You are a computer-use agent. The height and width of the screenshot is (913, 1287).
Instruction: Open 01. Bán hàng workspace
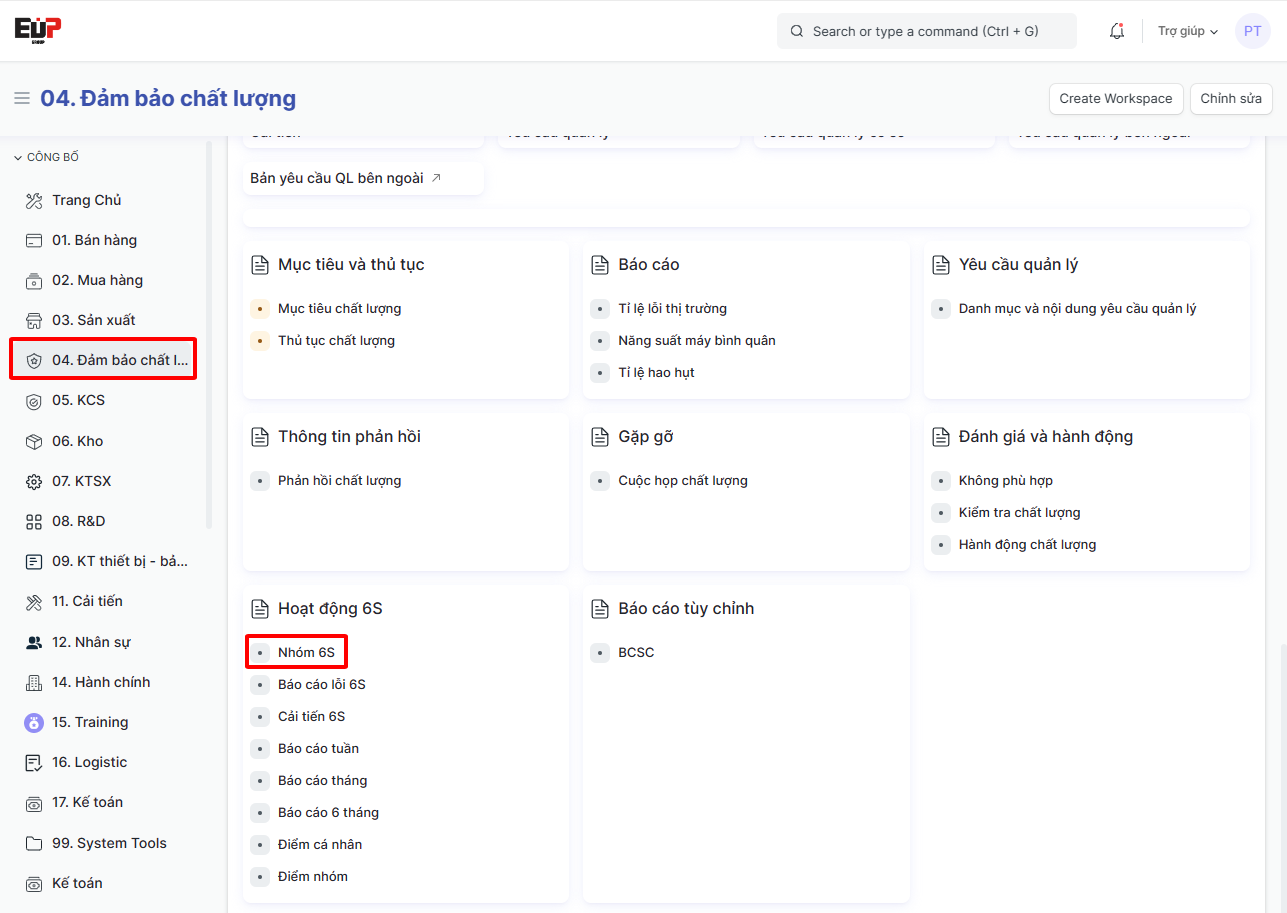coord(94,240)
